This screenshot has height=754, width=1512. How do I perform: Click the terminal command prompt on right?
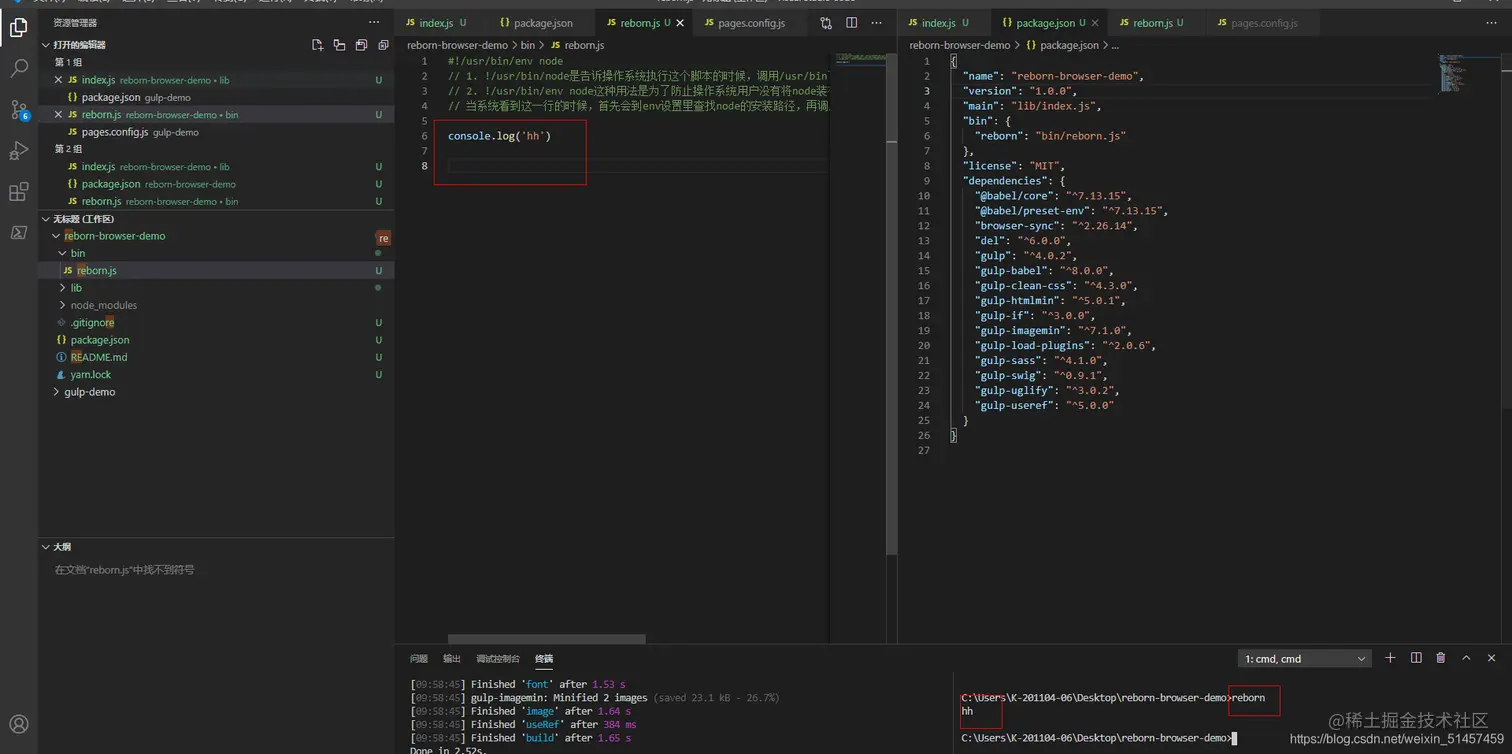tap(1098, 738)
